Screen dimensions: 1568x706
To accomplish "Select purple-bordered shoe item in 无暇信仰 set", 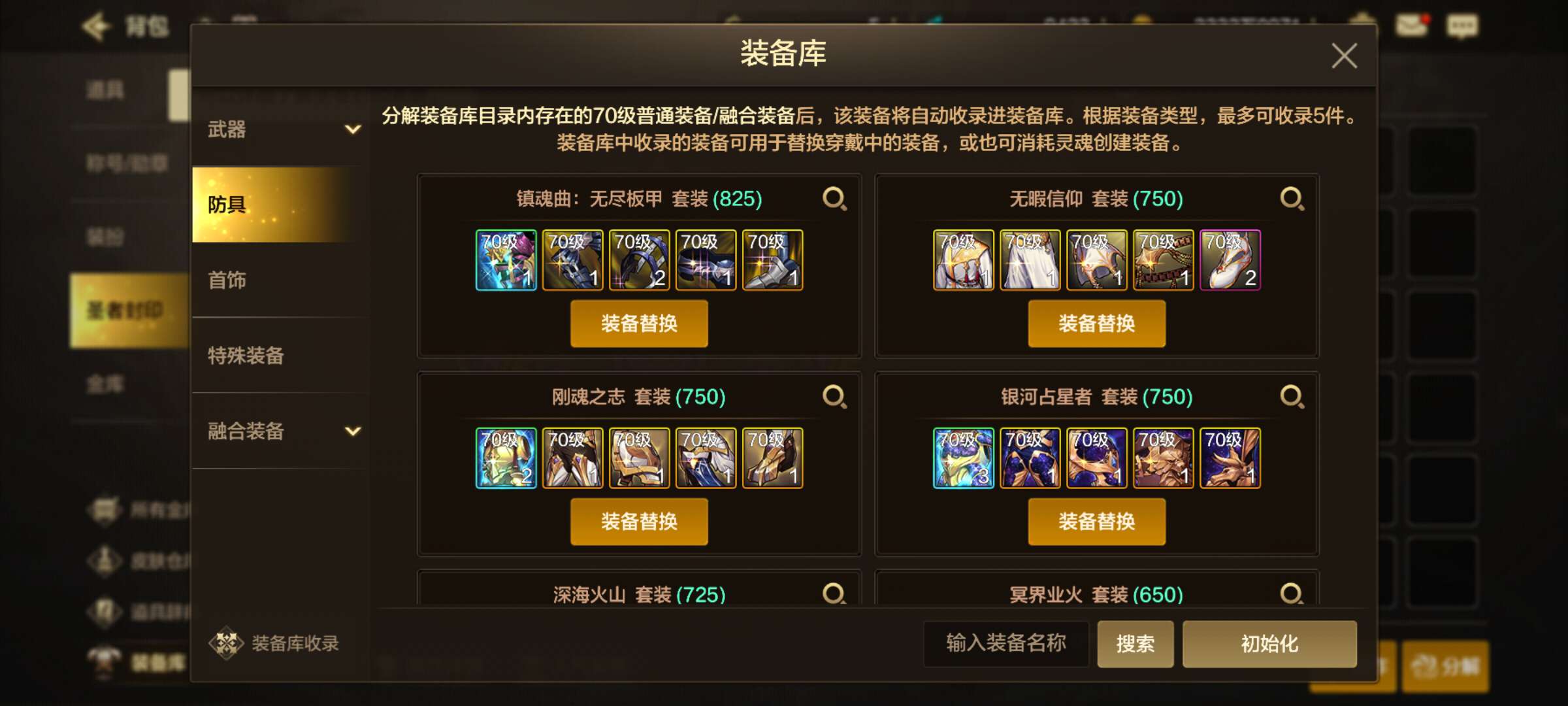I will coord(1230,260).
